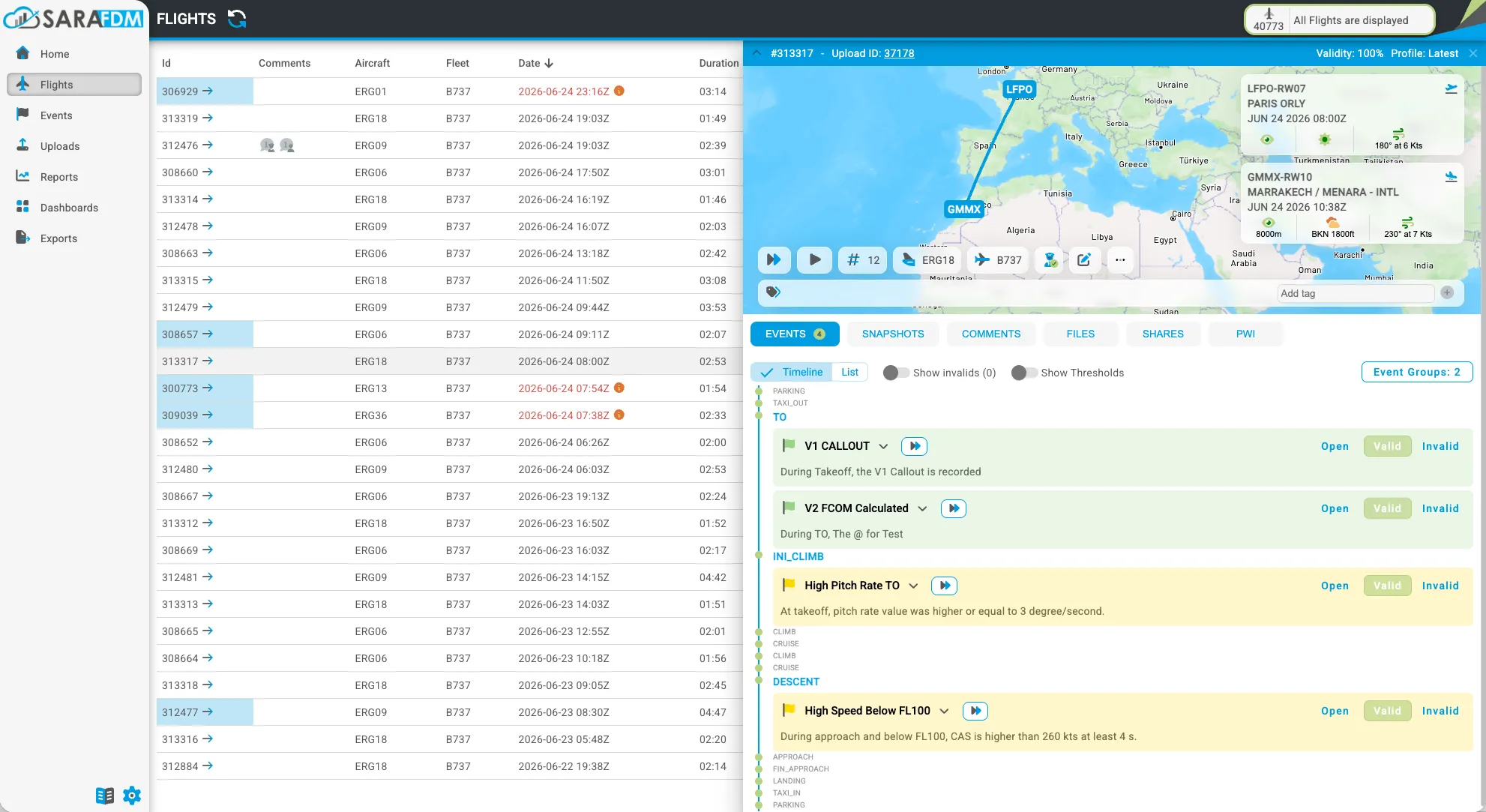Expand the High Pitch Rate TO event

coord(913,586)
